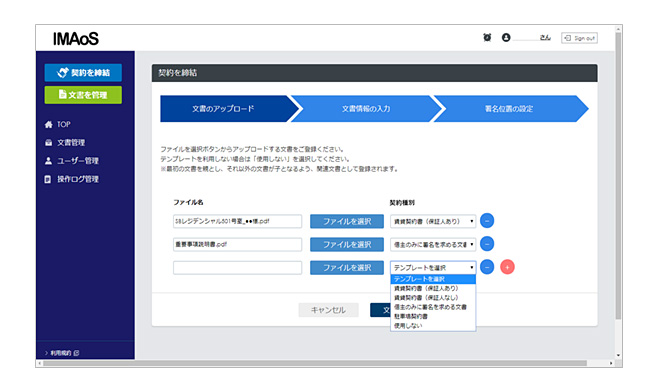The image size is (650, 389).
Task: Click the green 文書を管理 button
Action: coord(83,95)
